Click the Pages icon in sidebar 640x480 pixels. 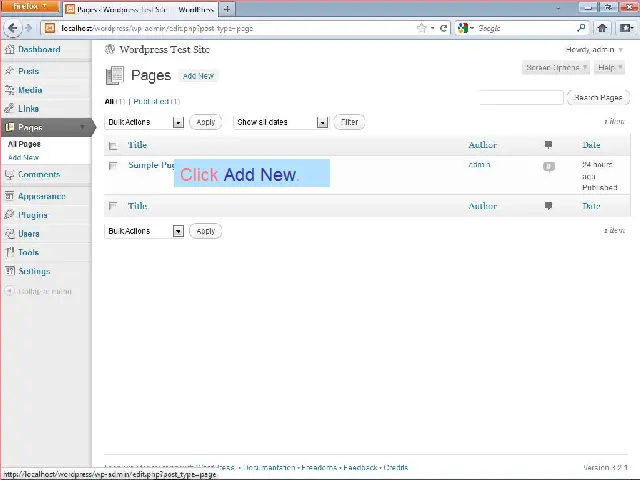9,127
